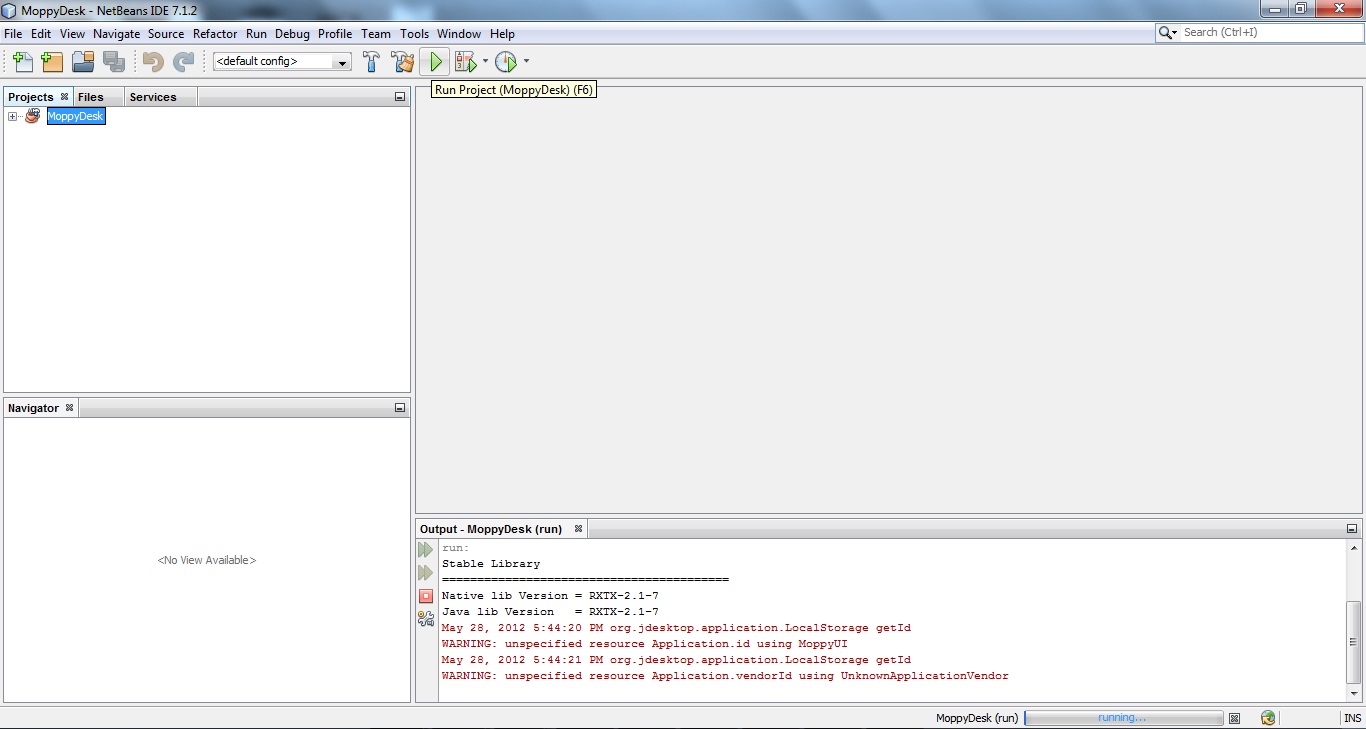1366x729 pixels.
Task: Click the globe notification icon in status bar
Action: pyautogui.click(x=1268, y=718)
